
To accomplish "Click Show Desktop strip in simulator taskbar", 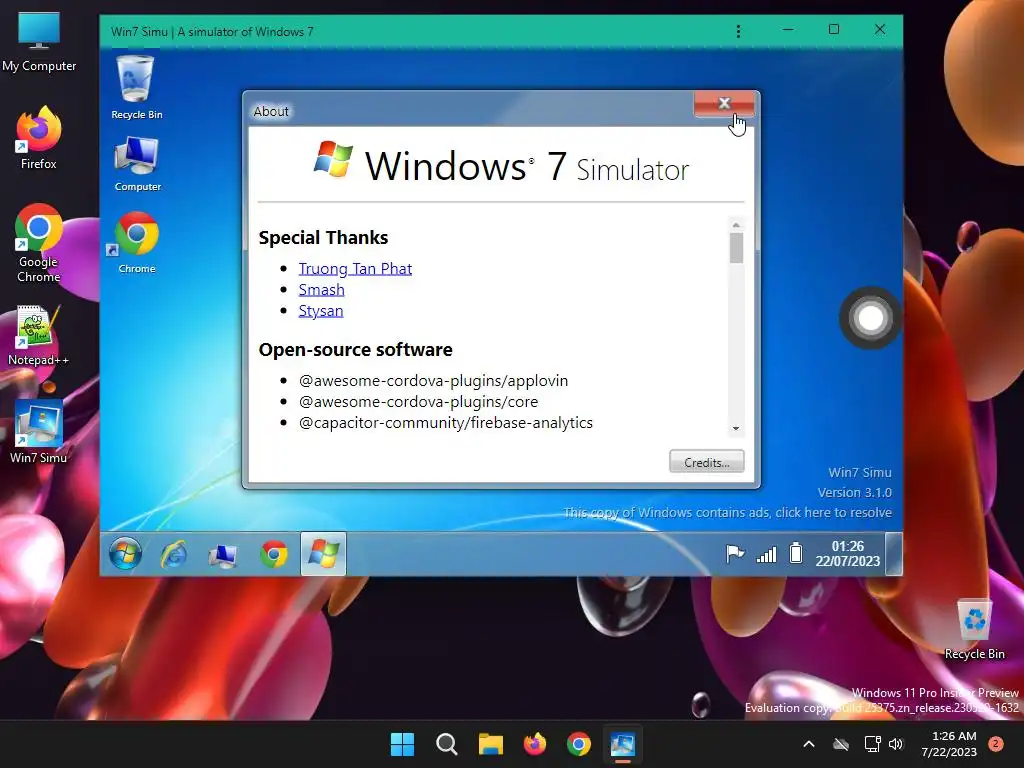I will coord(893,554).
